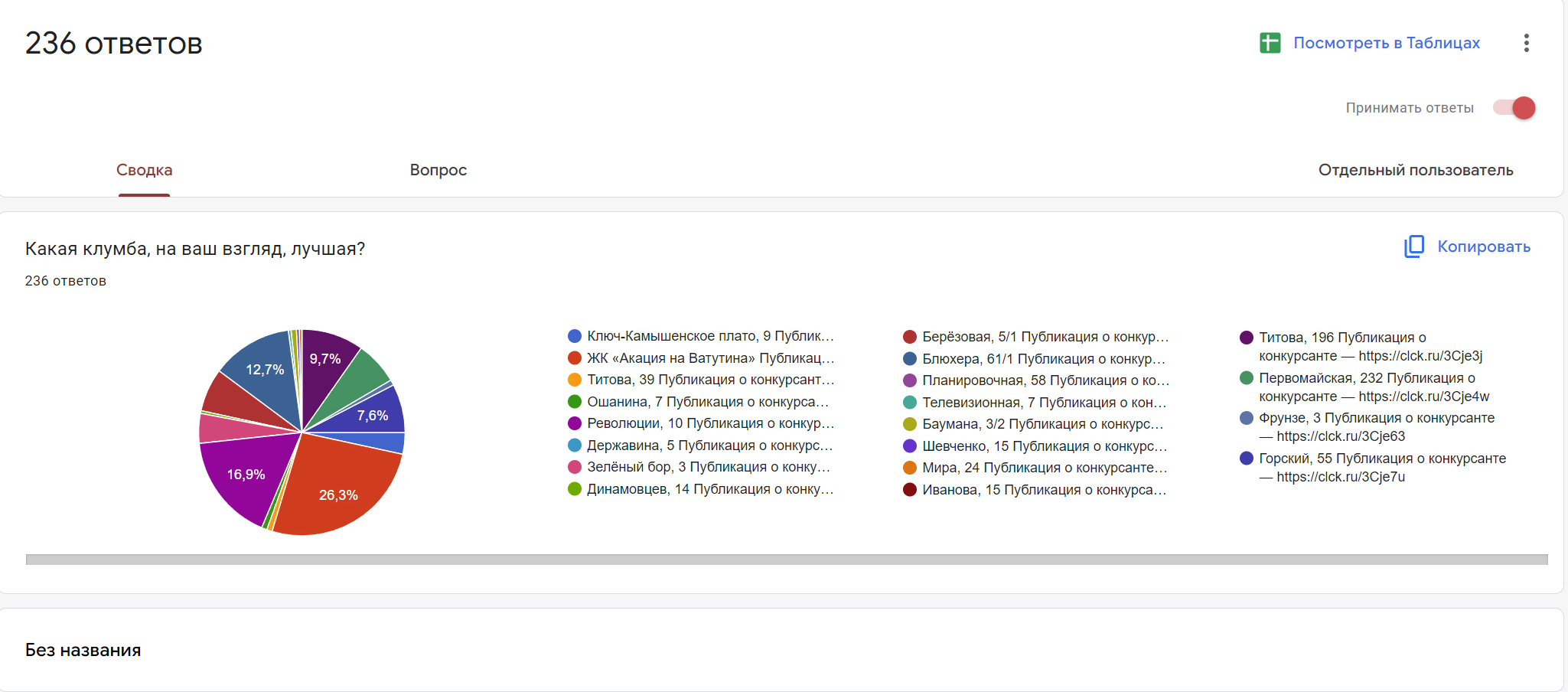Click the copy chart icon
1568x692 pixels.
[x=1413, y=246]
